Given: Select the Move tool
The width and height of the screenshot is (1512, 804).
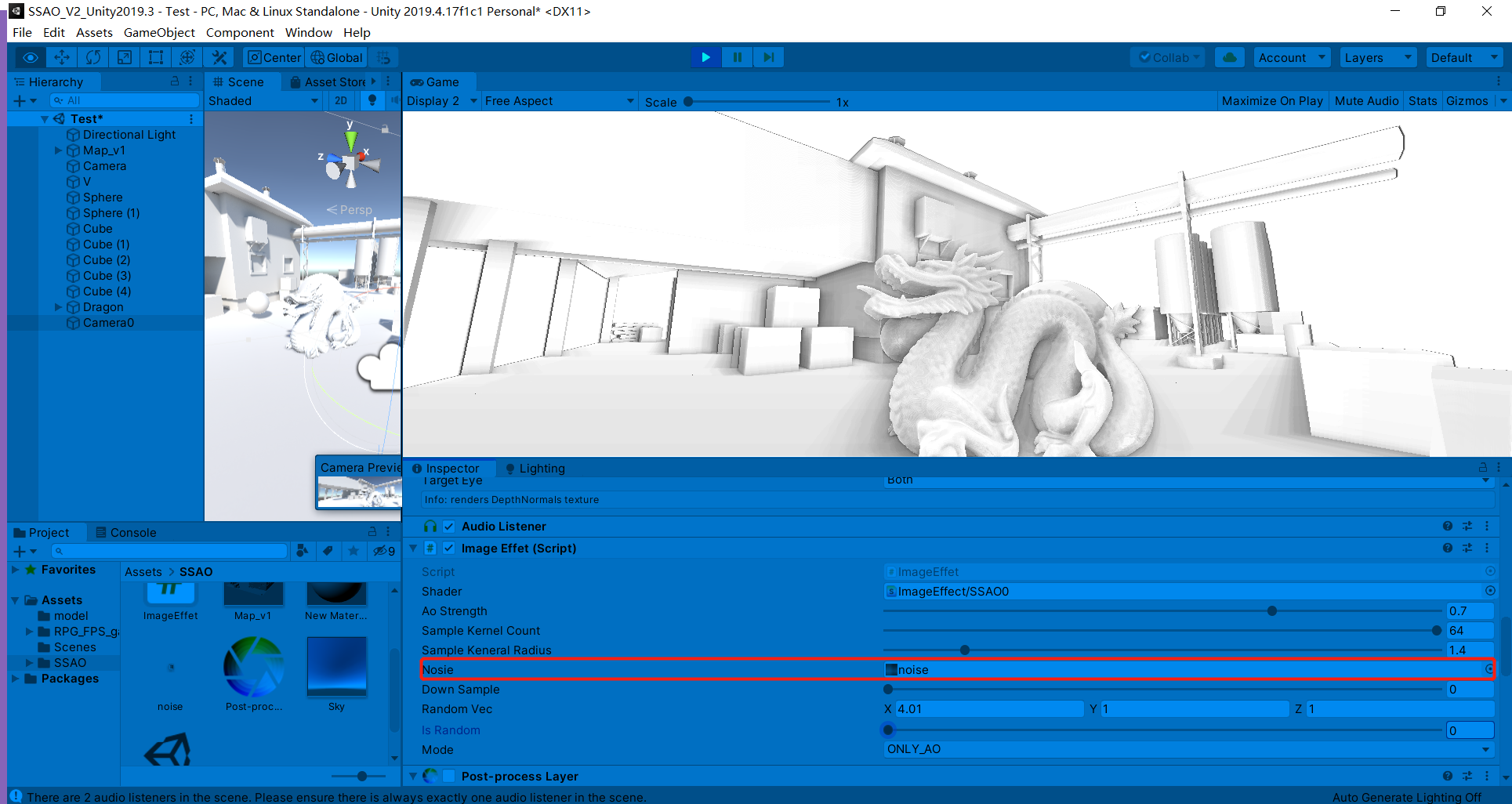Looking at the screenshot, I should point(62,57).
